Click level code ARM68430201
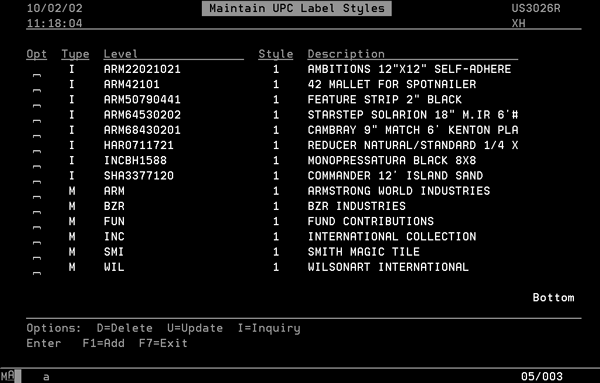 142,130
